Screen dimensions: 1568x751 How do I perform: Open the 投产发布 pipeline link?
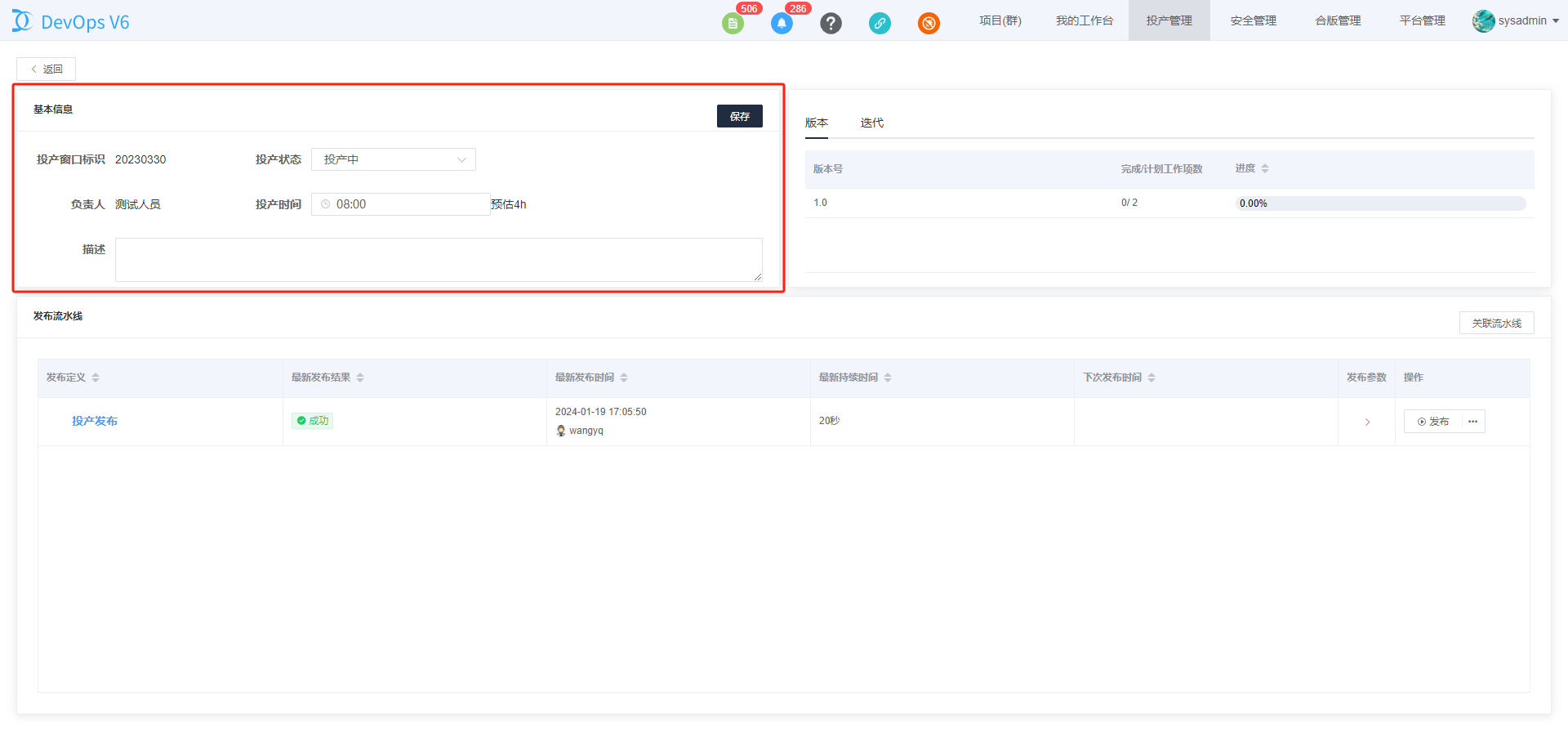[x=95, y=421]
